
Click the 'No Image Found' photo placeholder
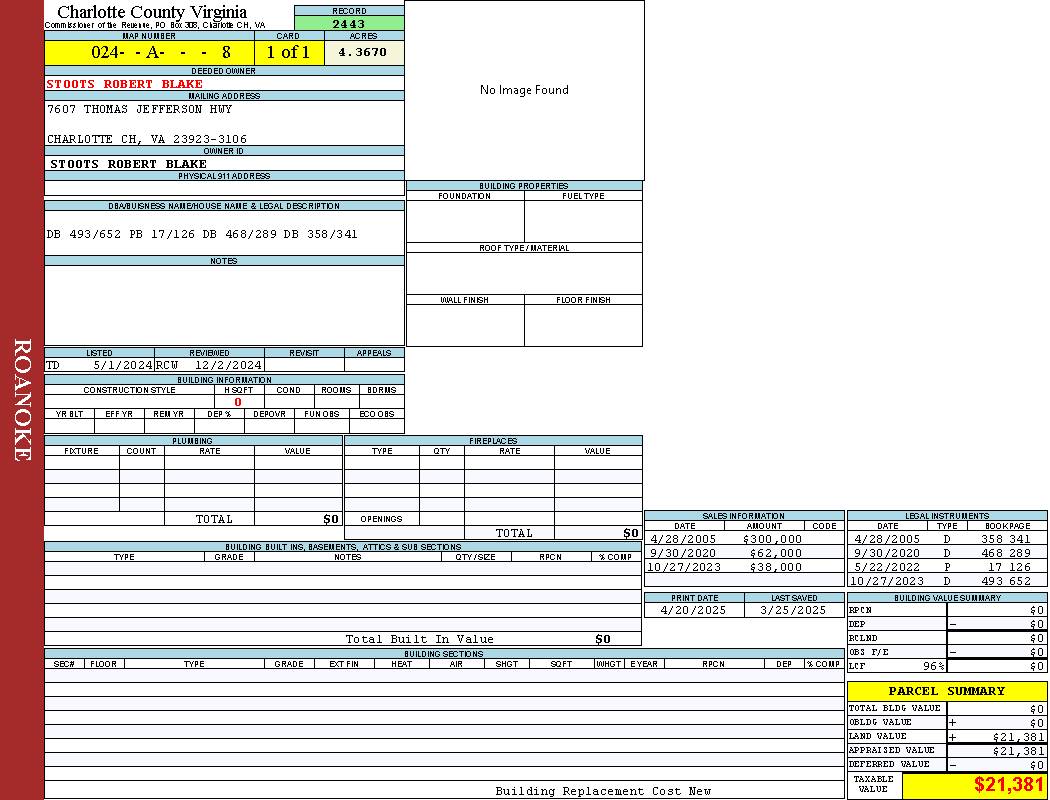524,90
